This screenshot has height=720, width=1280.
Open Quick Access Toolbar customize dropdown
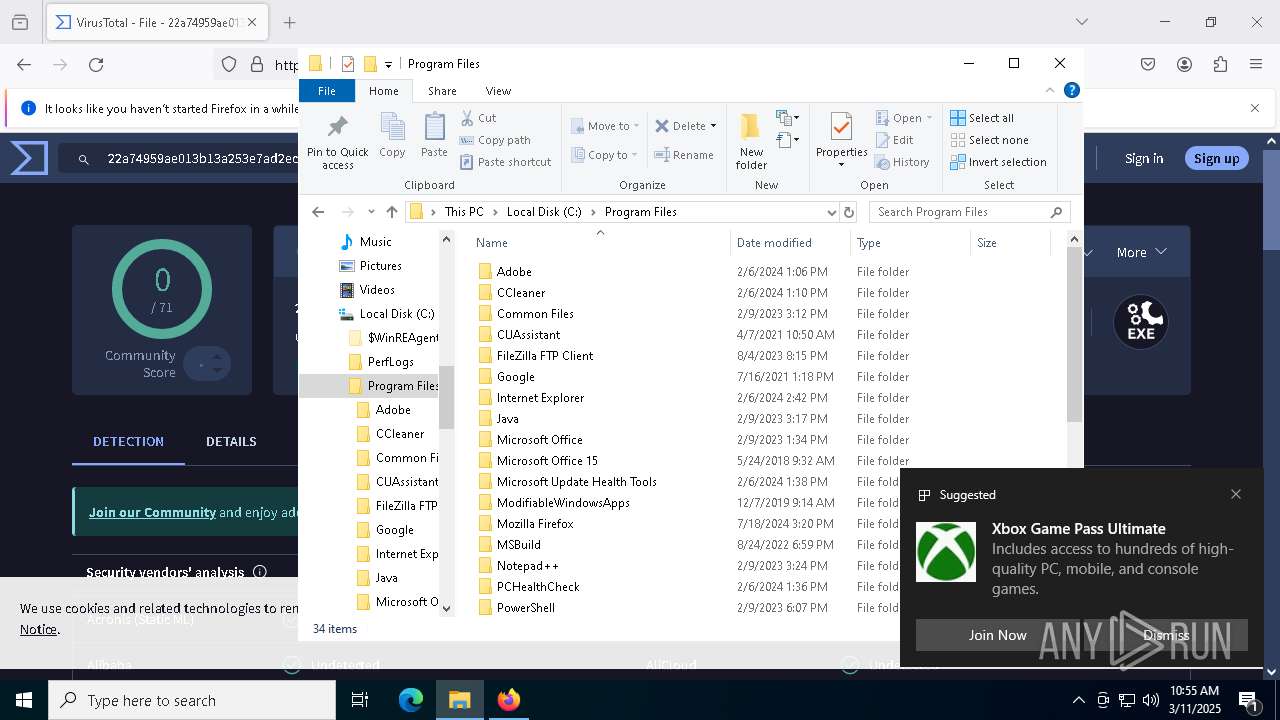pyautogui.click(x=389, y=64)
